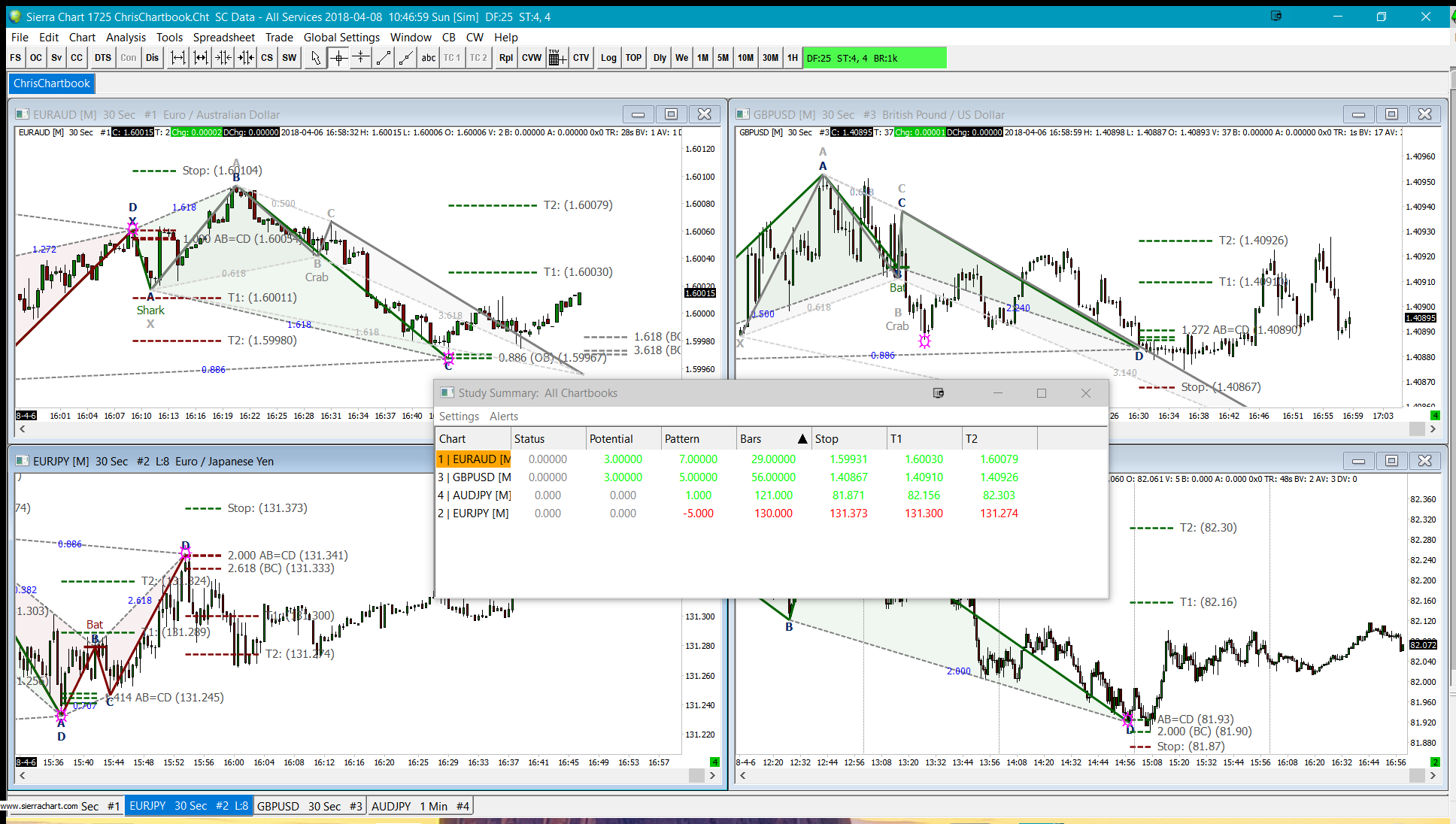Image resolution: width=1456 pixels, height=824 pixels.
Task: Activate the chart values crosshair tool
Action: coord(338,58)
